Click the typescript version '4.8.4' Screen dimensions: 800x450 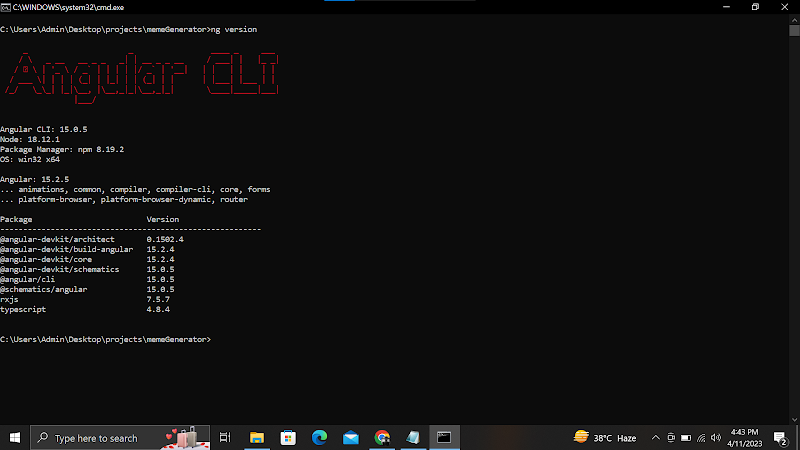[x=158, y=309]
